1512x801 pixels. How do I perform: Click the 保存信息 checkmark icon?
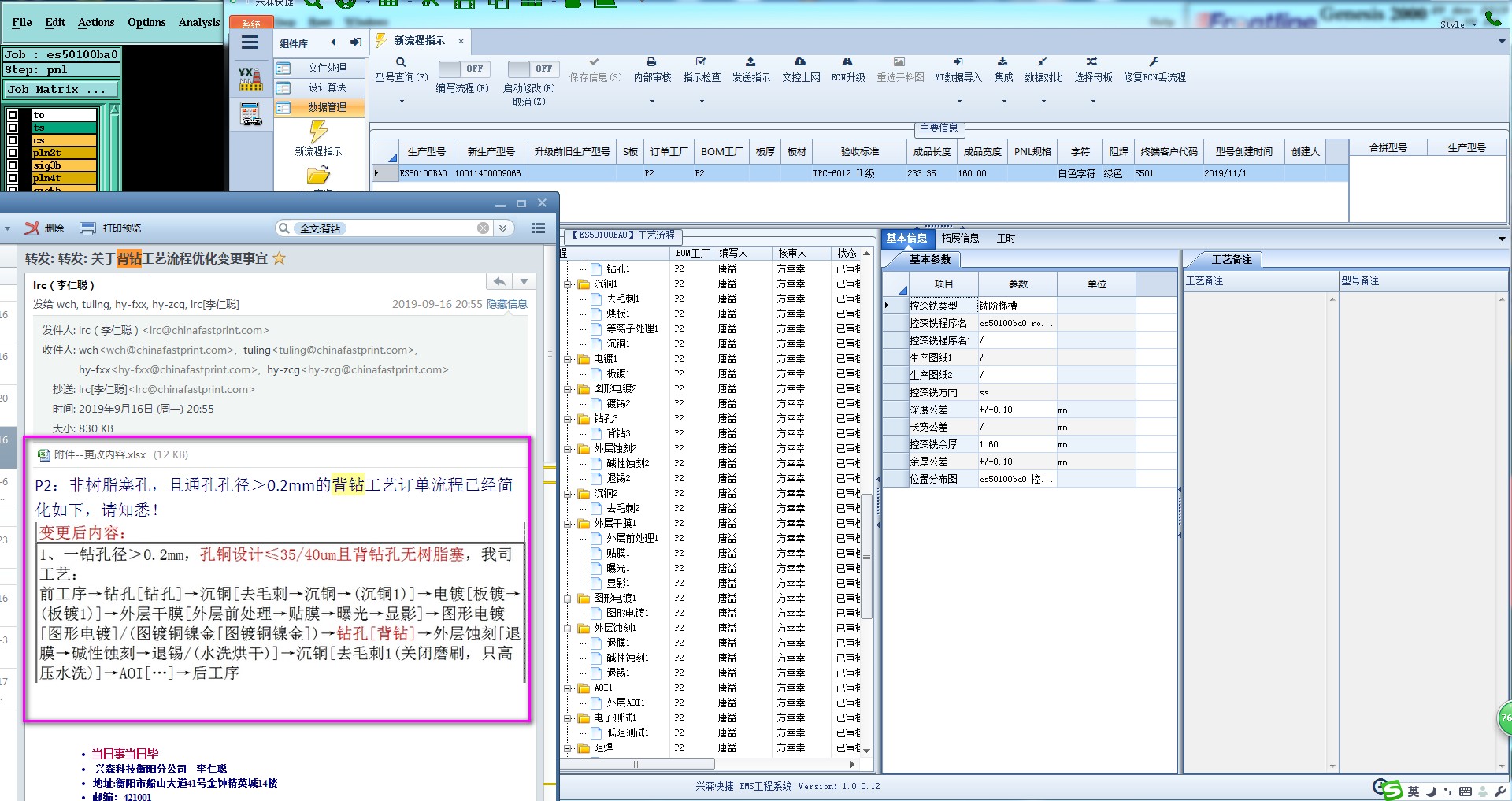[x=595, y=61]
